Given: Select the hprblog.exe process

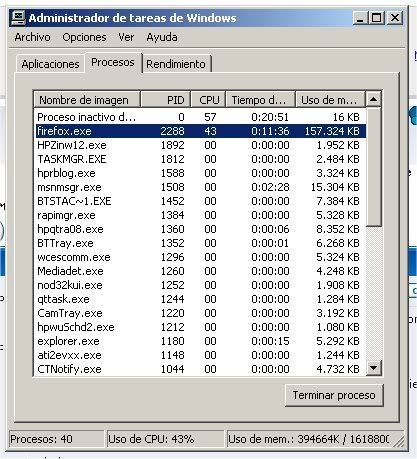Looking at the screenshot, I should (200, 173).
